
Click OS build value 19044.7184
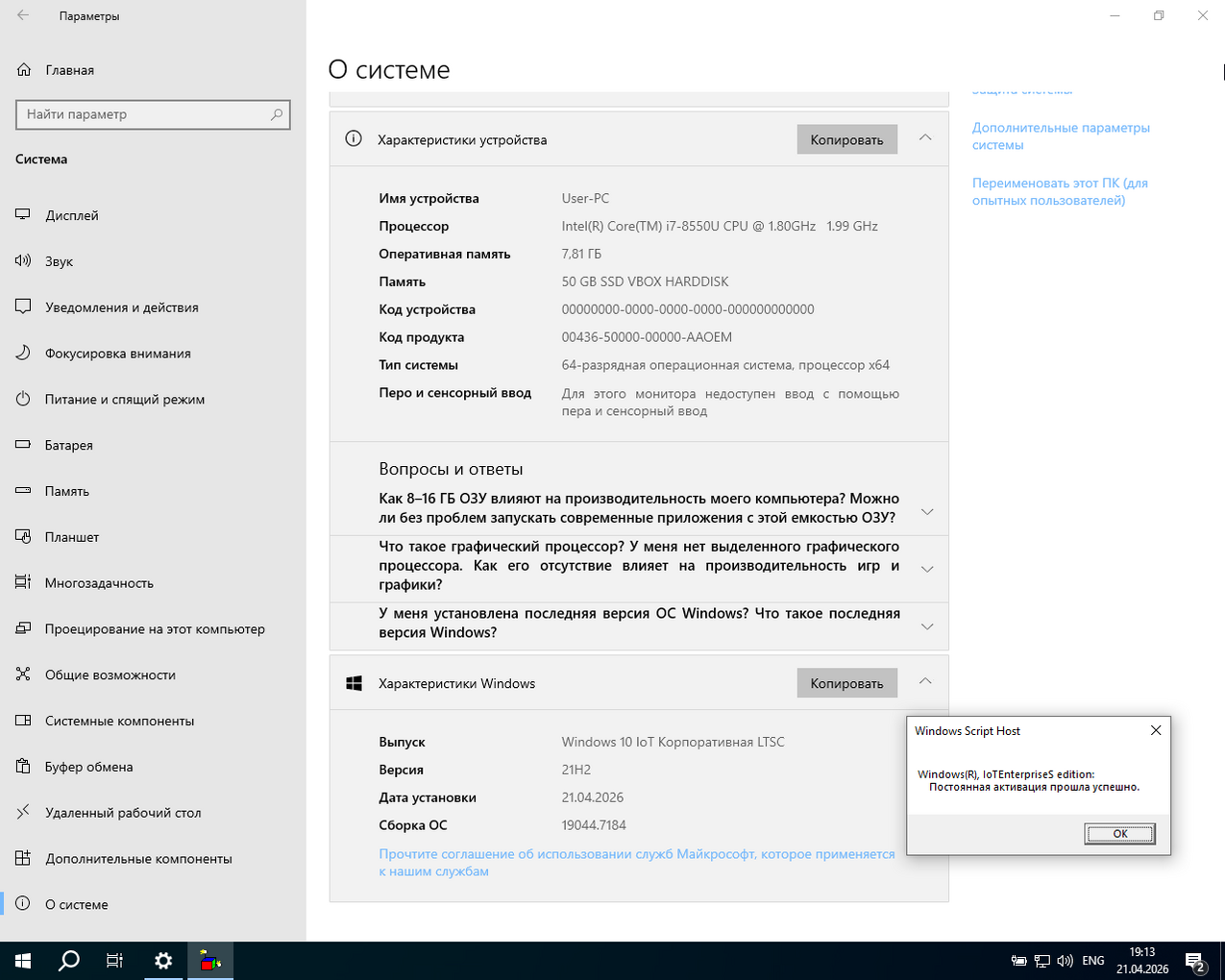pos(594,825)
